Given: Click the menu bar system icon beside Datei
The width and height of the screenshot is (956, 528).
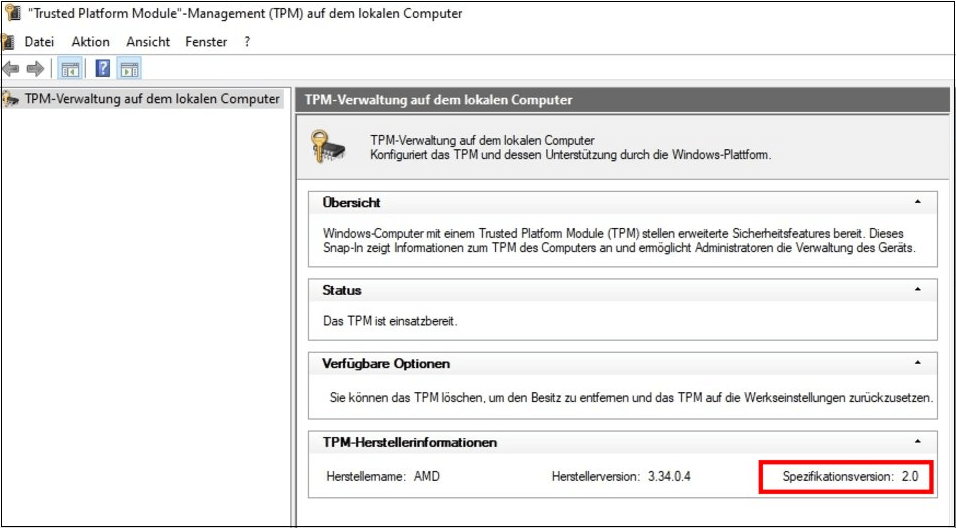Looking at the screenshot, I should (x=8, y=42).
